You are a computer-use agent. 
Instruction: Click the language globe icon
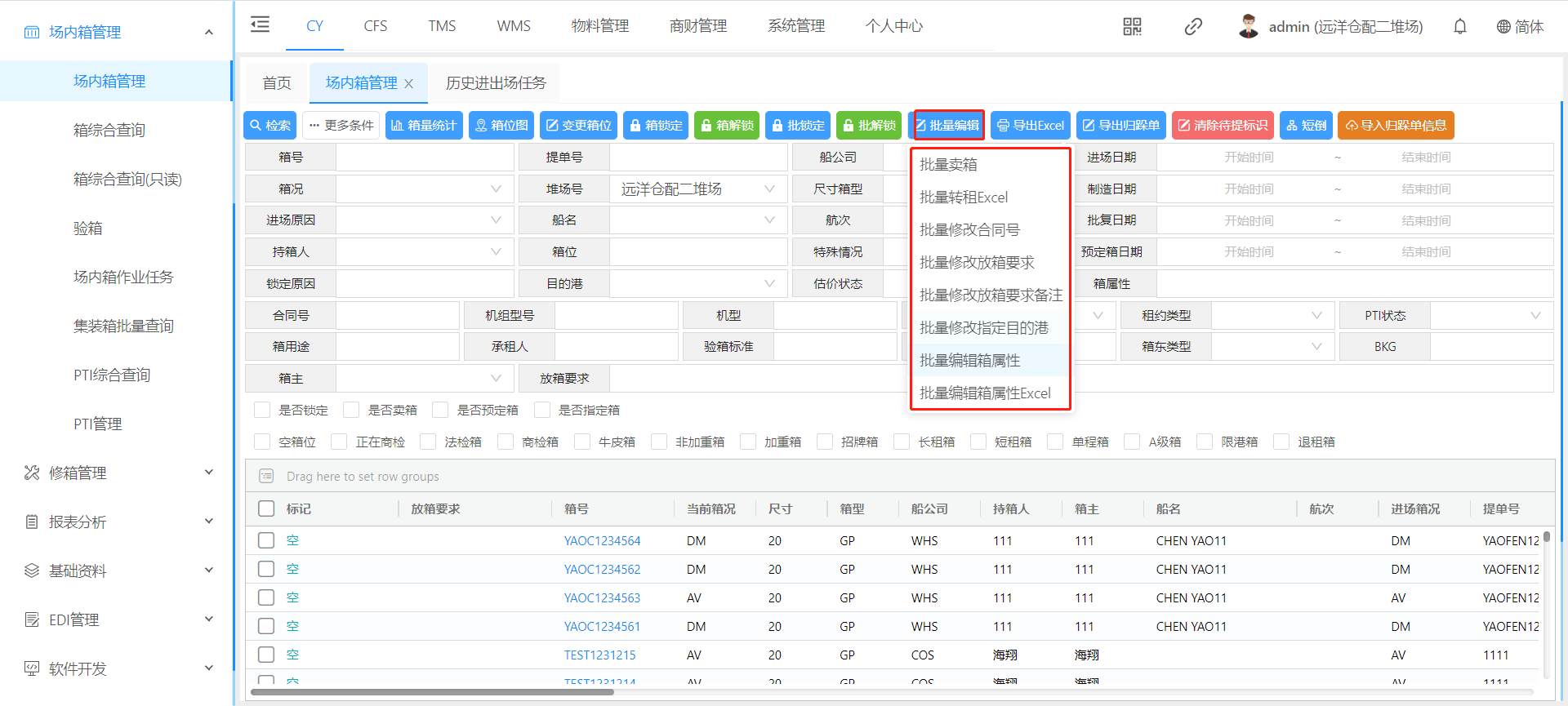(1503, 27)
